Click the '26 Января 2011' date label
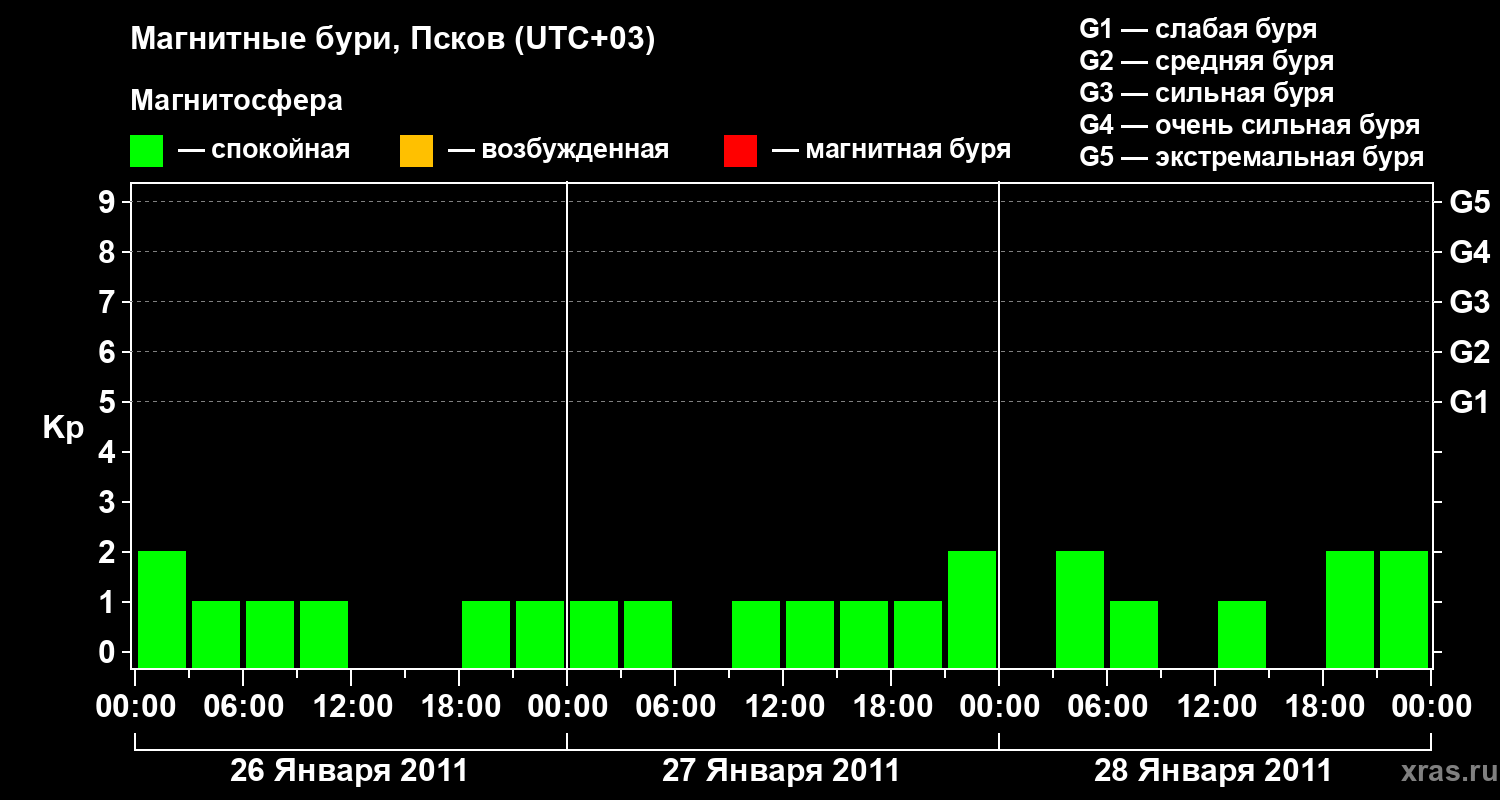Image resolution: width=1500 pixels, height=800 pixels. click(349, 770)
